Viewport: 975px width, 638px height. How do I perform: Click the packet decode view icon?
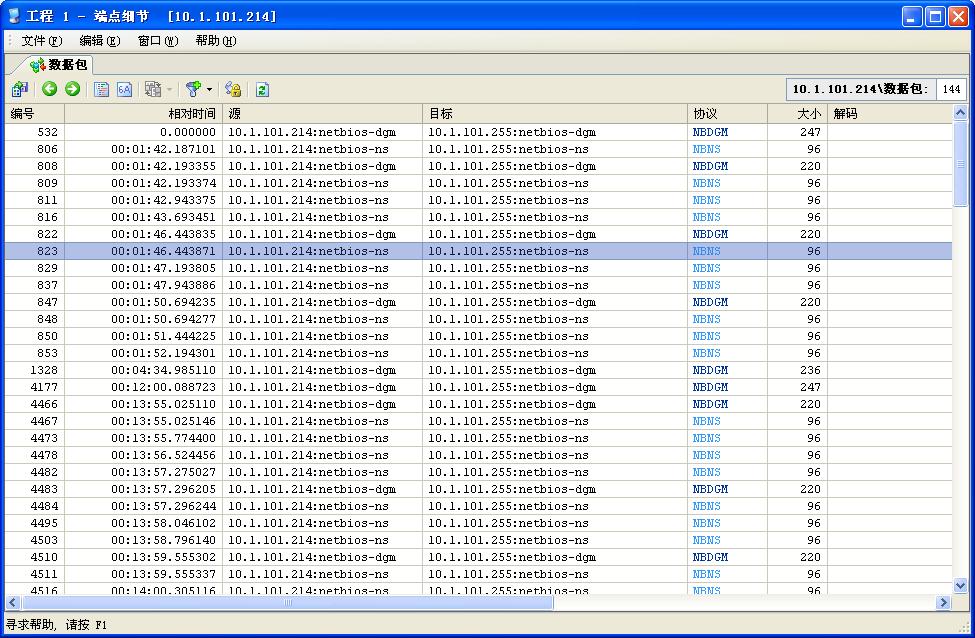[x=102, y=89]
